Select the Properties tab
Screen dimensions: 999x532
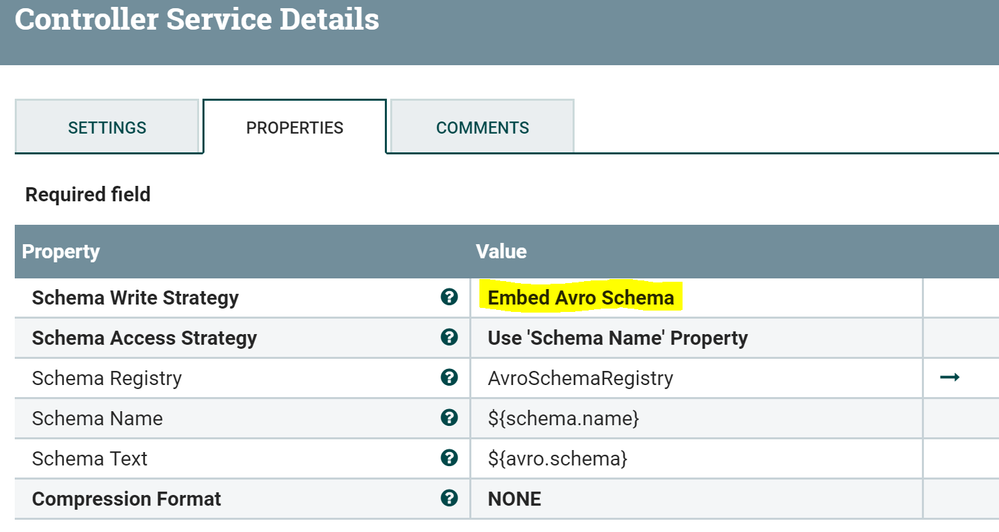point(295,128)
